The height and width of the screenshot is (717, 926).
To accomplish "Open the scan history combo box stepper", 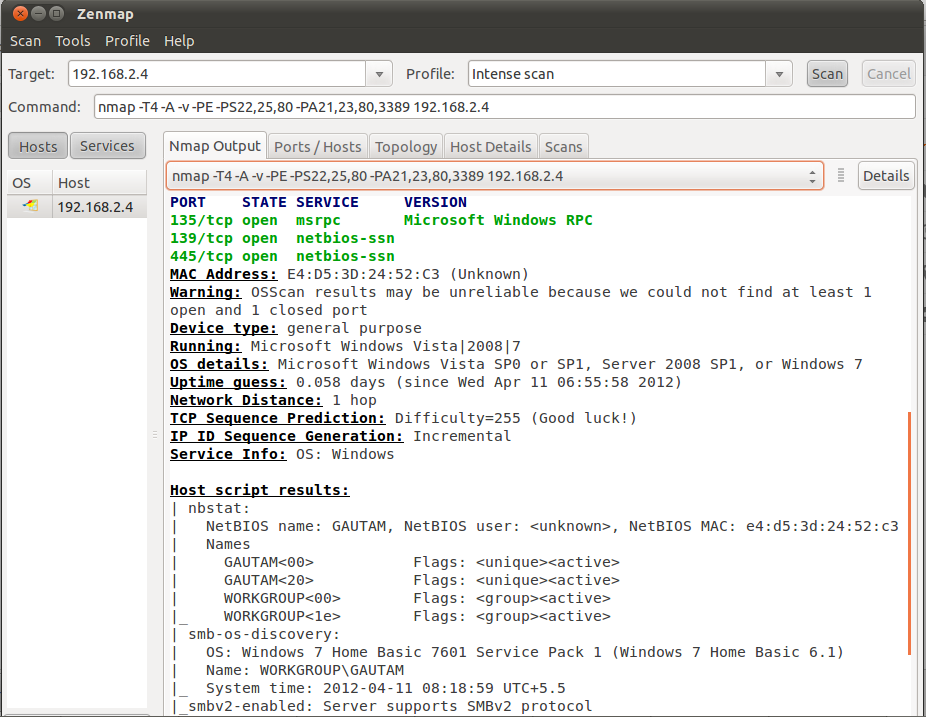I will click(x=811, y=174).
